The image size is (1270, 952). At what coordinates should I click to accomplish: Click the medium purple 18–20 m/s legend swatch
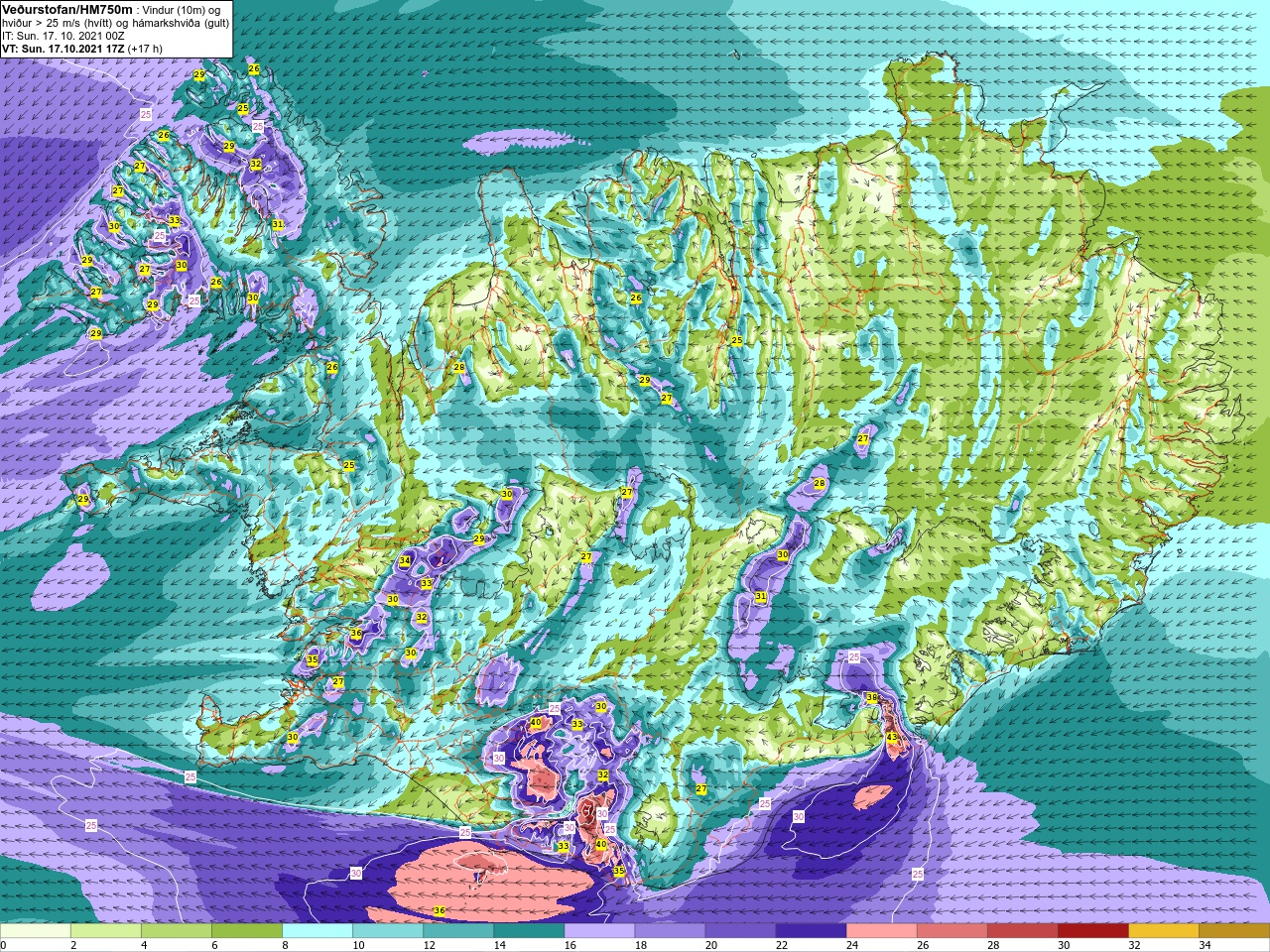coord(670,931)
